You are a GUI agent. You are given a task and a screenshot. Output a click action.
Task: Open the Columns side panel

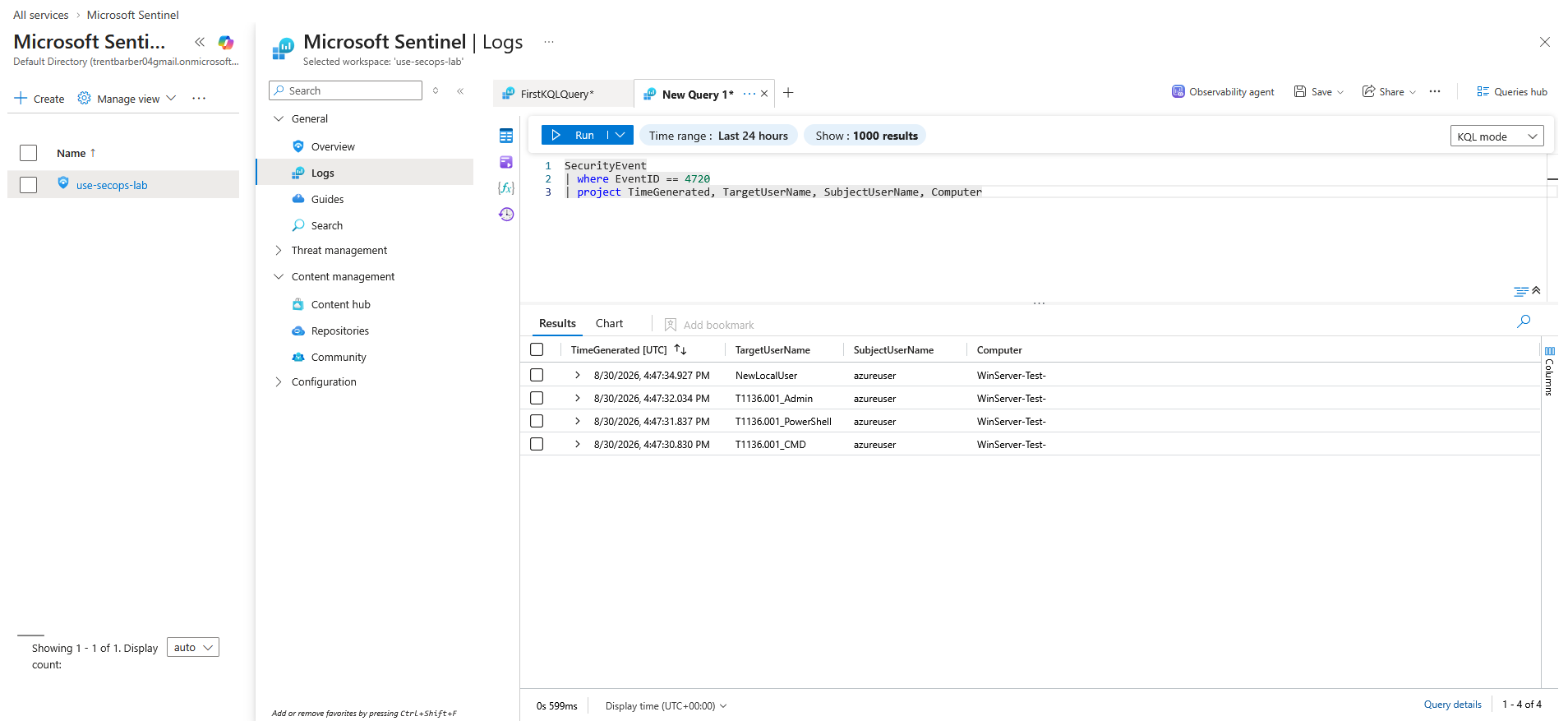[1549, 372]
